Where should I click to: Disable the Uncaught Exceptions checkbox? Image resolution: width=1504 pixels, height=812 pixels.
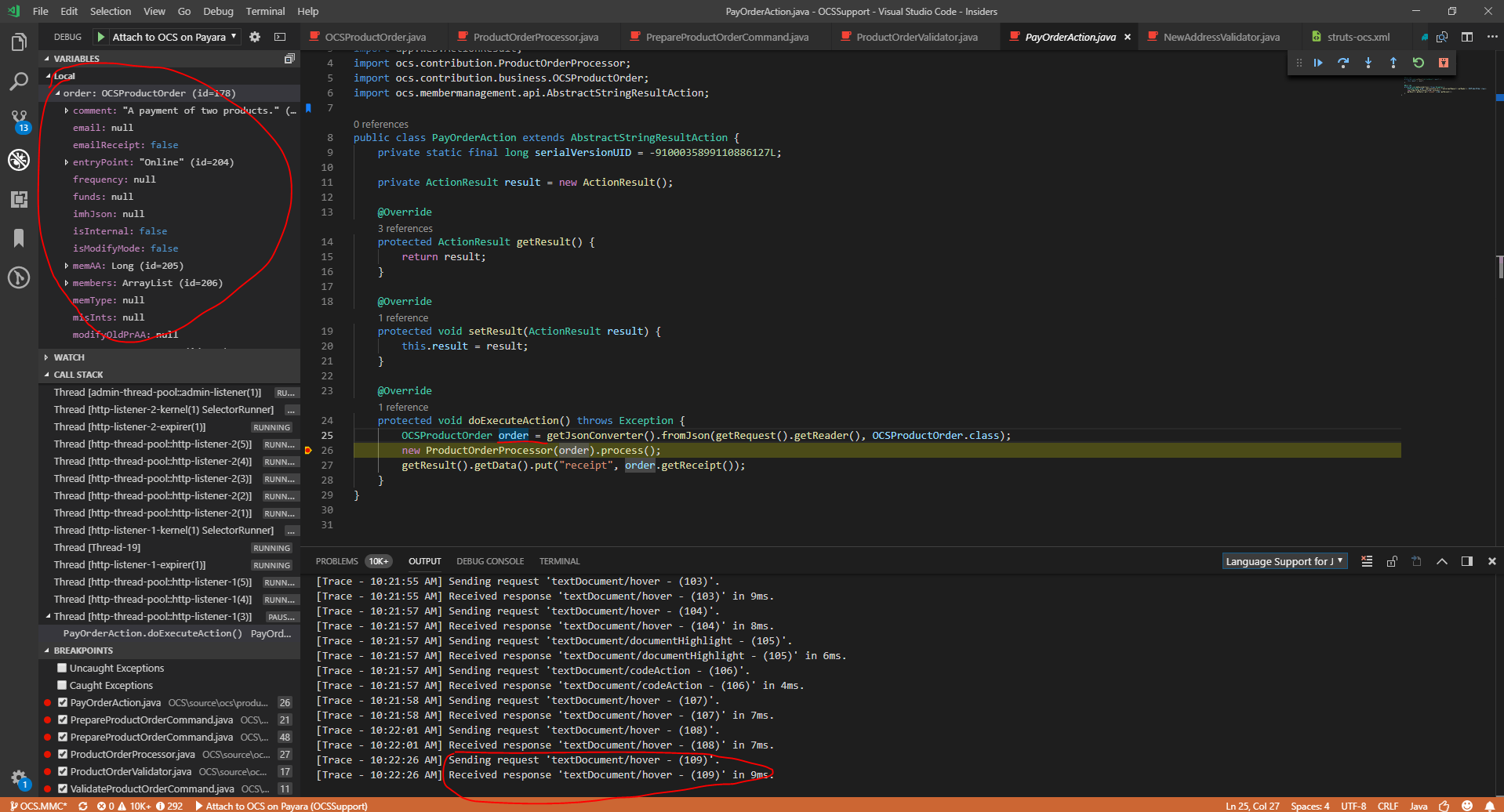coord(61,668)
